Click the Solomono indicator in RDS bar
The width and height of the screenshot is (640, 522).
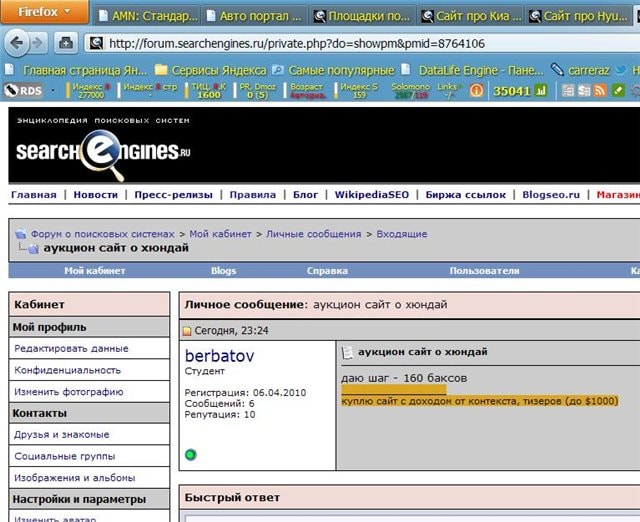(x=411, y=91)
